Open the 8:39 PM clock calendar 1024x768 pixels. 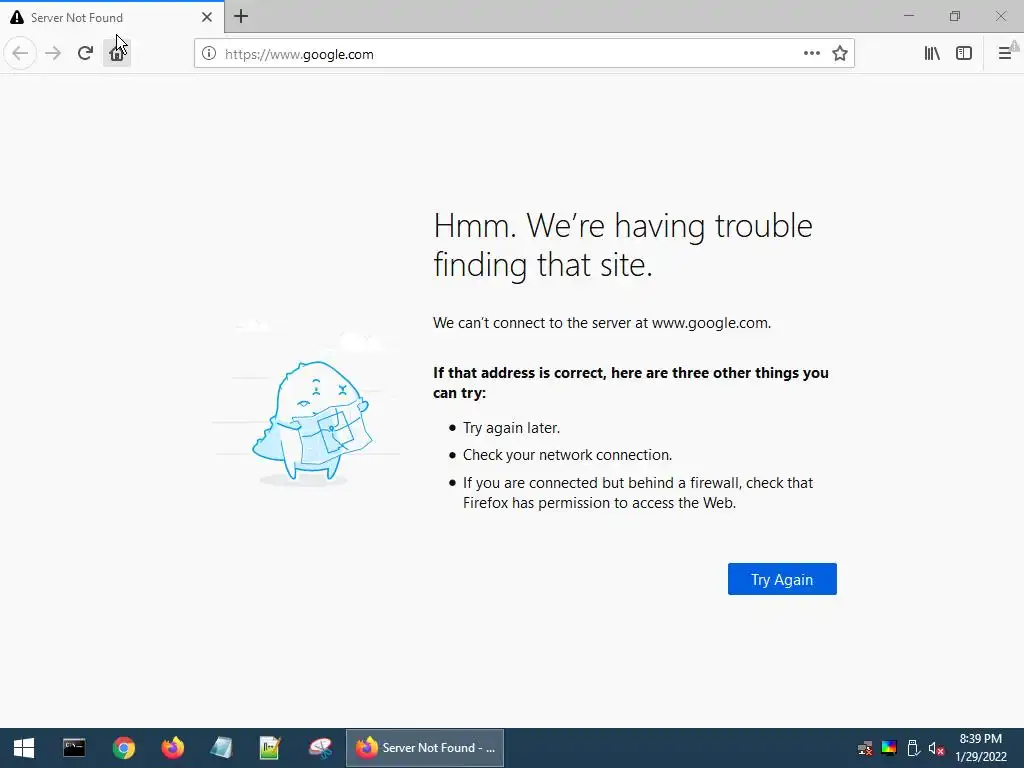(981, 748)
